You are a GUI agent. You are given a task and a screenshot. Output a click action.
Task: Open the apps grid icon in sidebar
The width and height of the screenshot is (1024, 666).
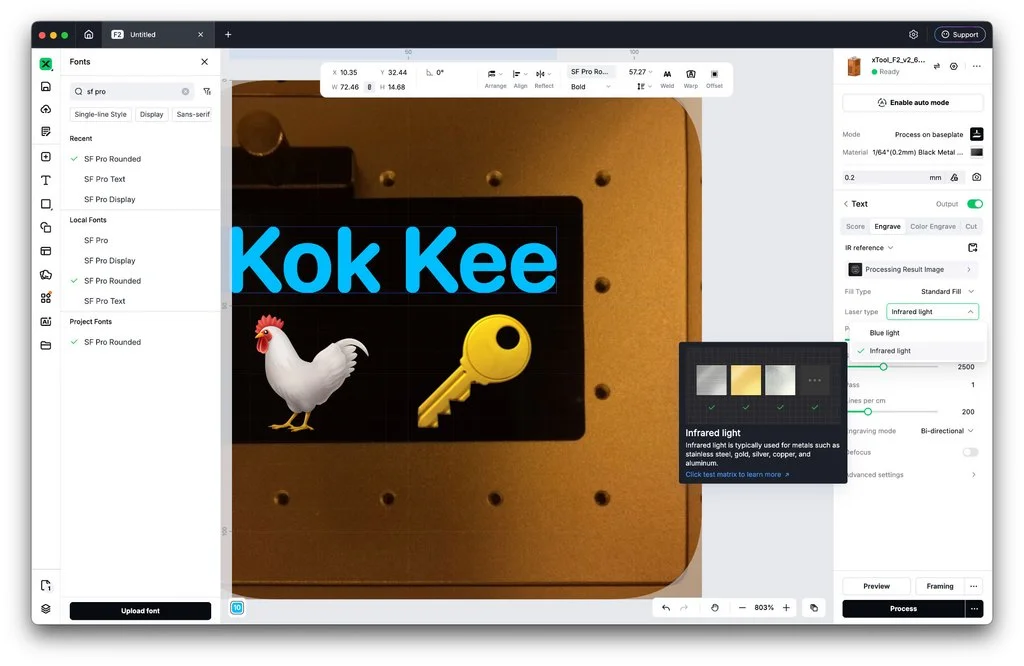(46, 298)
